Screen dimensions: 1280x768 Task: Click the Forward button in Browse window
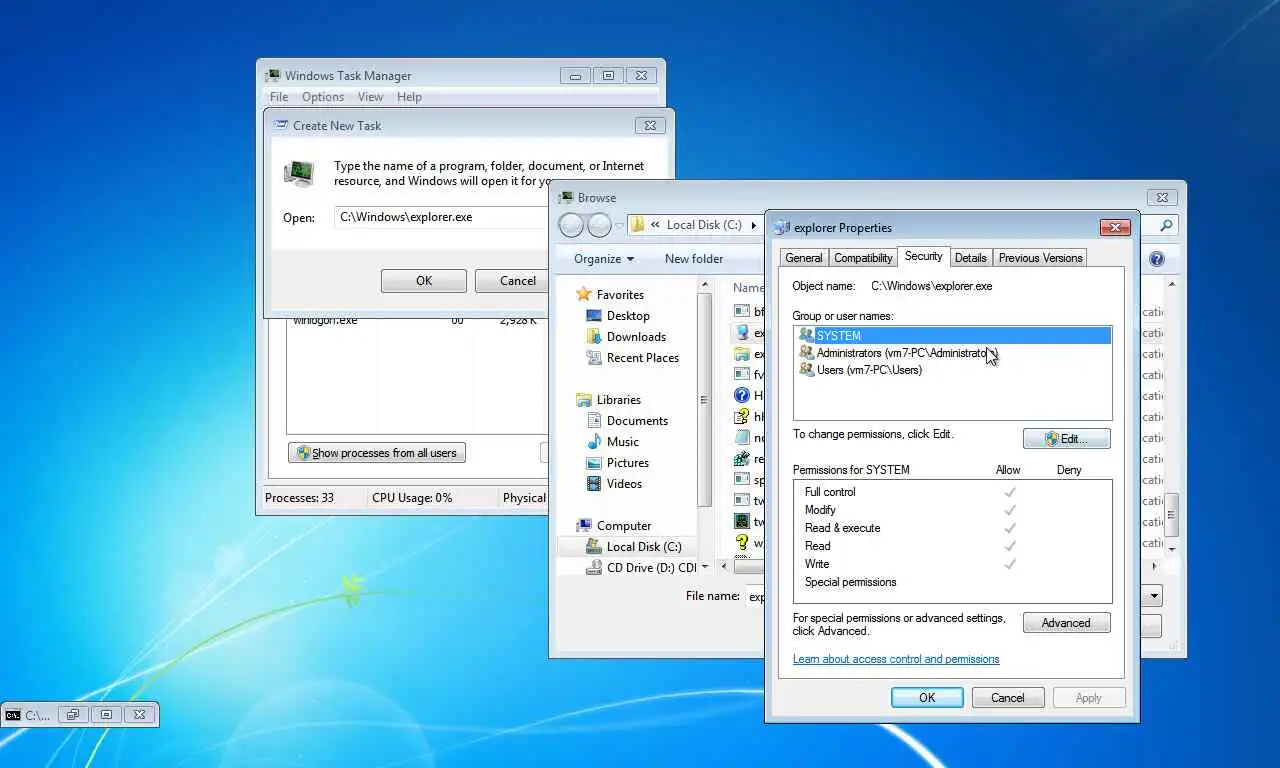599,225
